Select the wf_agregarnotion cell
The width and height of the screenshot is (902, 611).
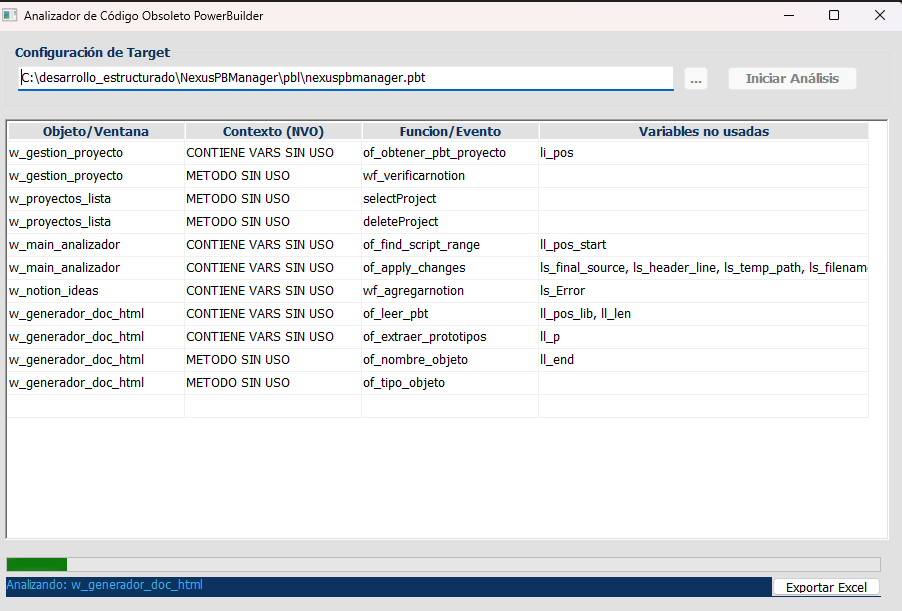[450, 291]
